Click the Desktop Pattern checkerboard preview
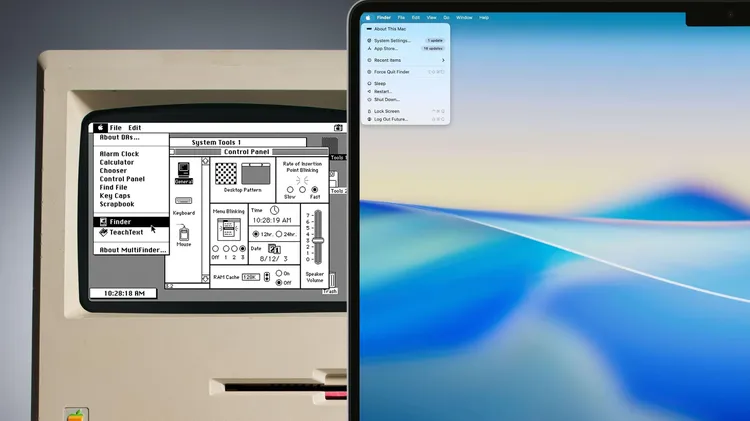This screenshot has height=421, width=750. (226, 173)
